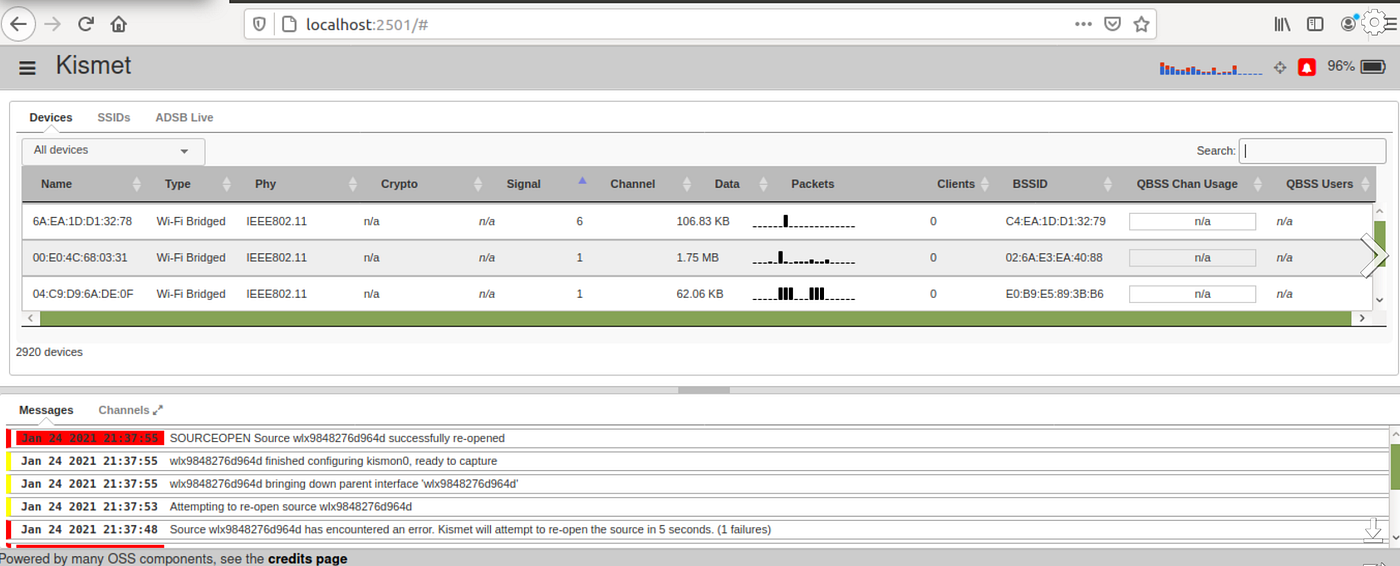Expand the Channels panel pop-out icon
The height and width of the screenshot is (566, 1400).
(x=158, y=410)
